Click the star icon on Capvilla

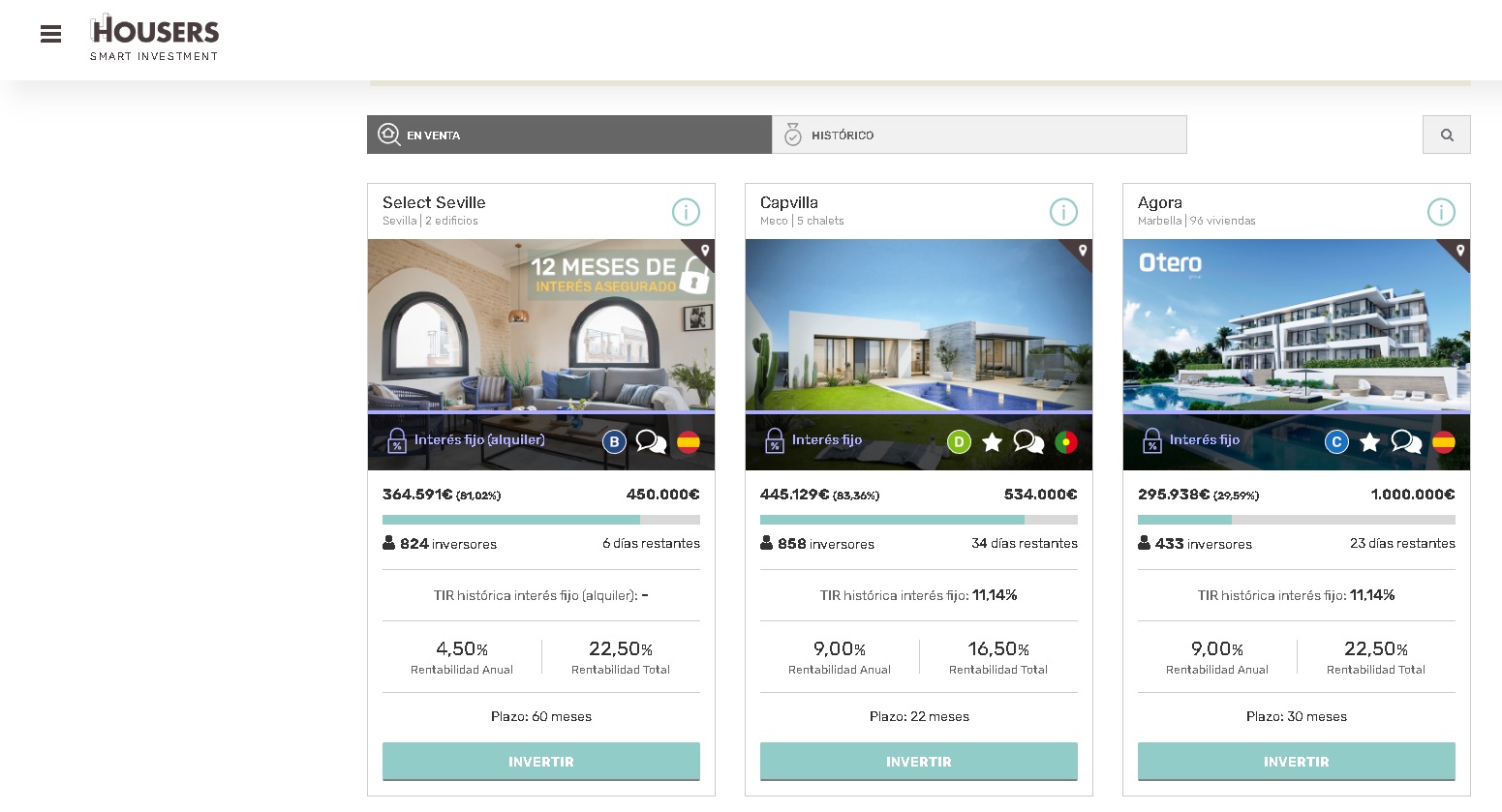coord(992,442)
